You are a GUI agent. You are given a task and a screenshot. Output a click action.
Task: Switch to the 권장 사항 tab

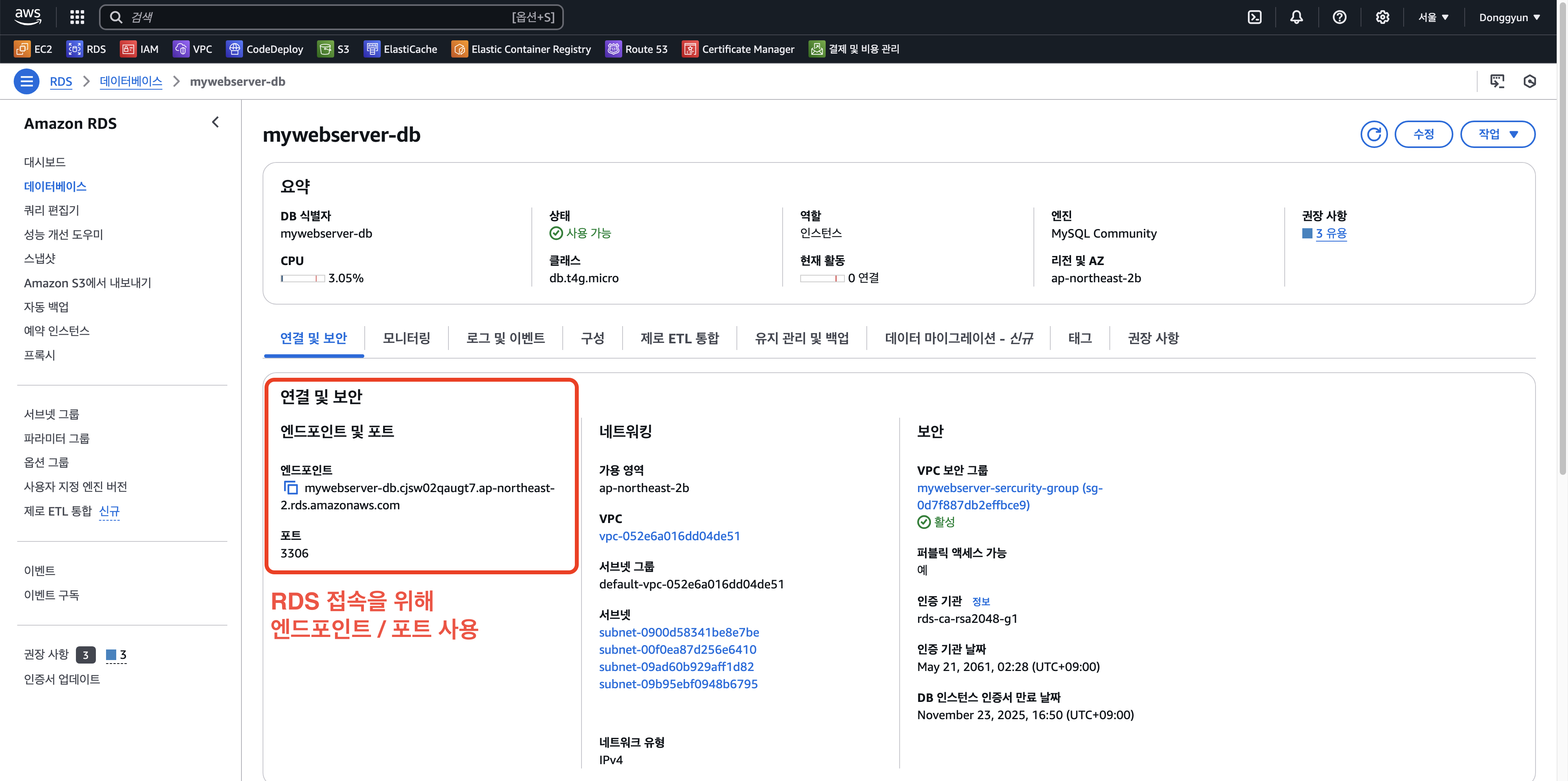(1153, 338)
